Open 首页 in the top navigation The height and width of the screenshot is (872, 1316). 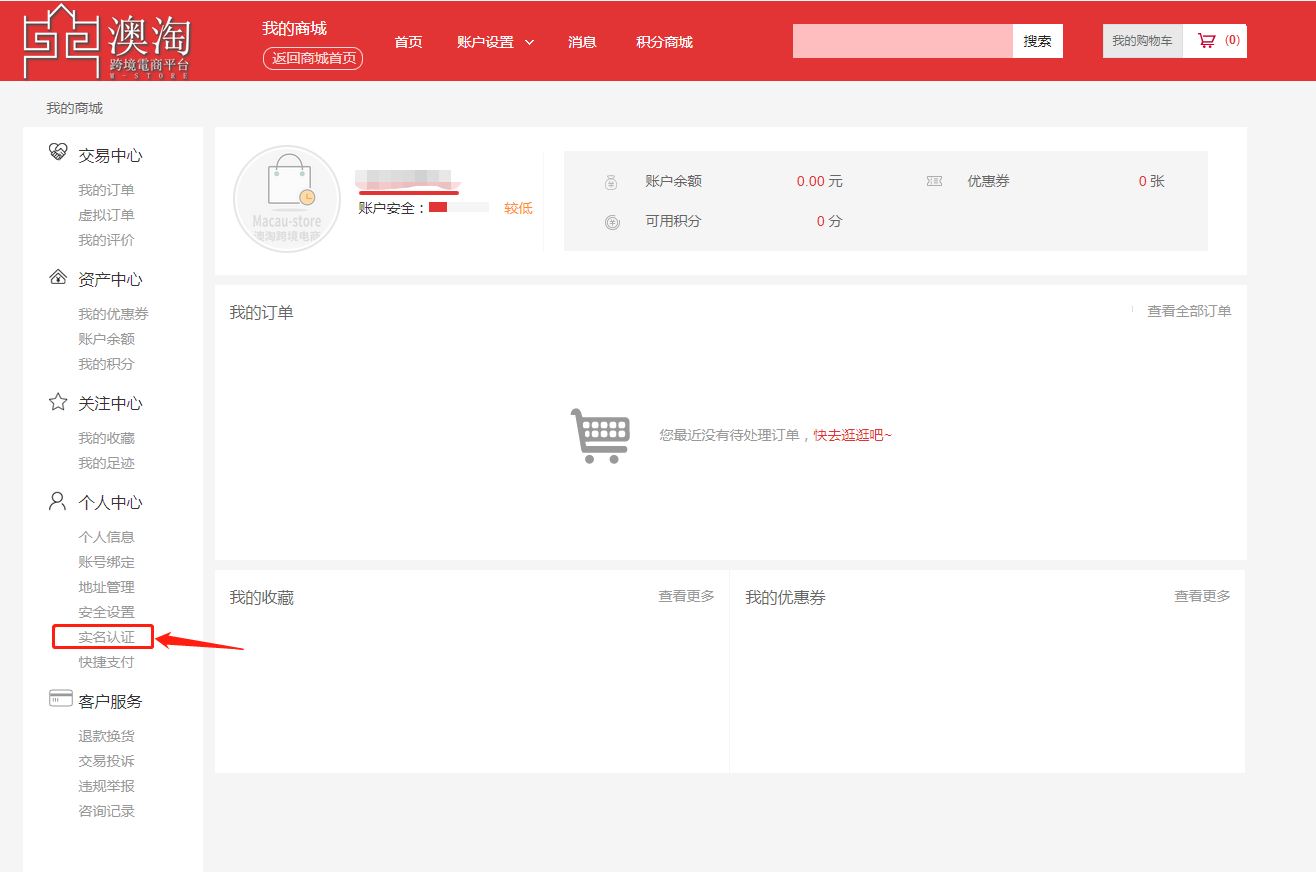point(408,42)
